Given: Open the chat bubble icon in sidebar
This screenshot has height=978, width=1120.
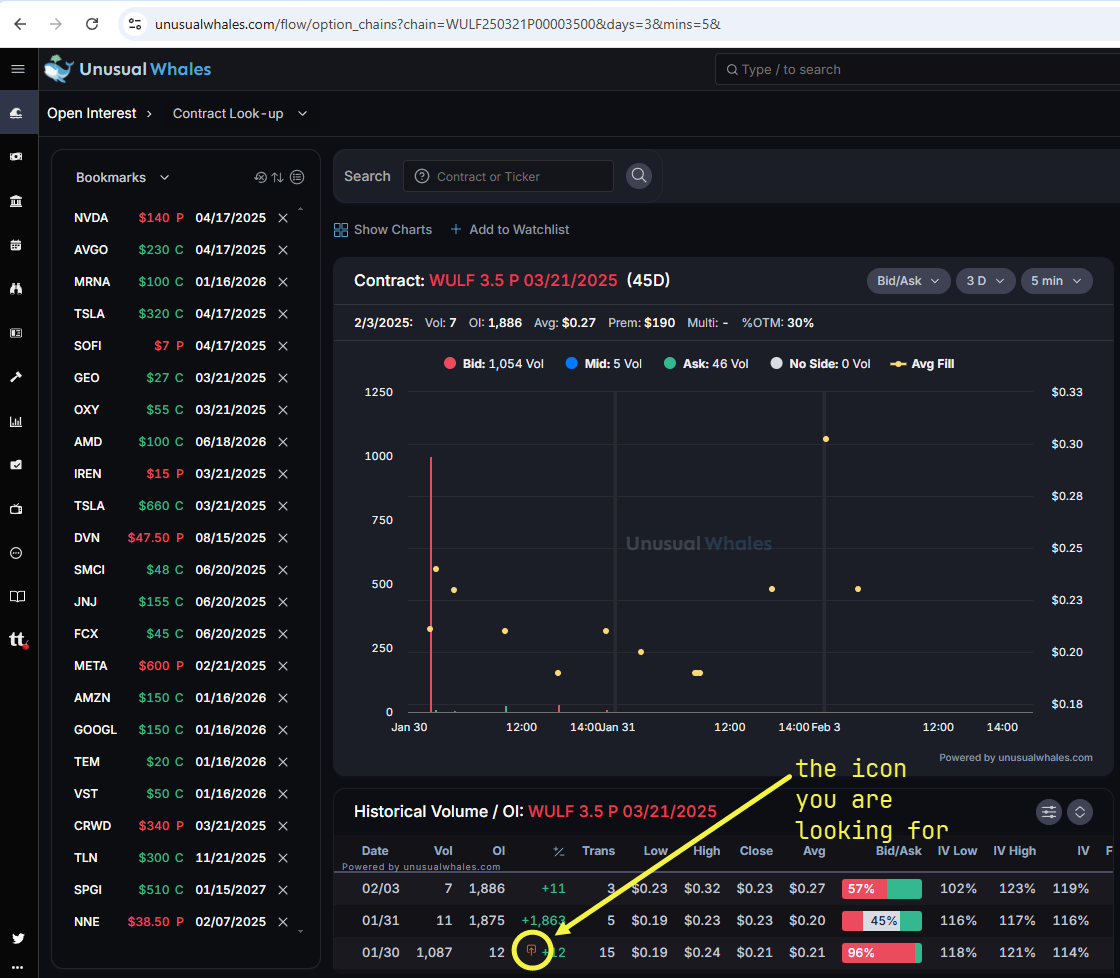Looking at the screenshot, I should point(16,553).
